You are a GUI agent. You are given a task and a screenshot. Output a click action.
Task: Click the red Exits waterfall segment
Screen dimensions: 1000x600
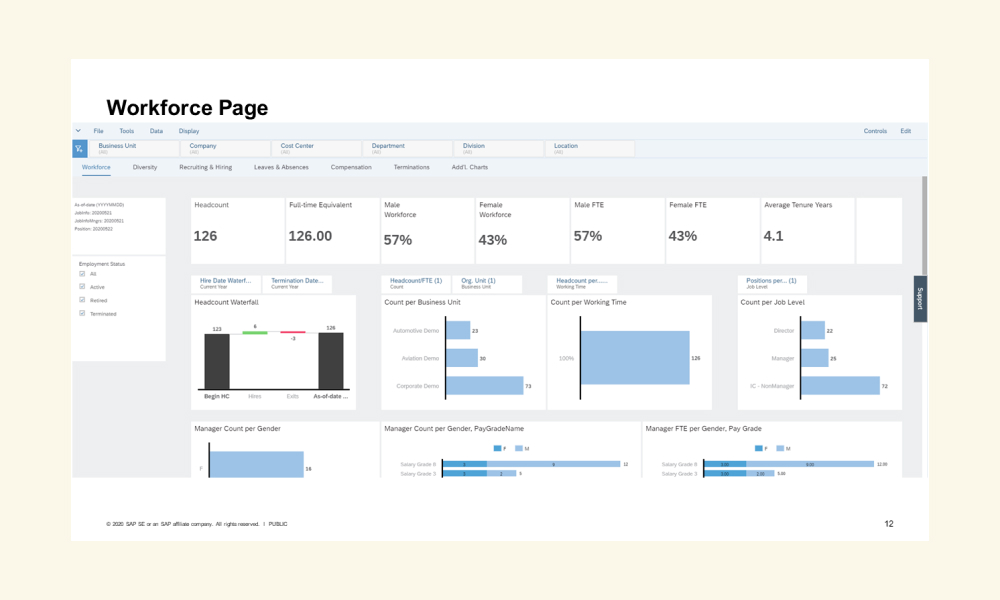tap(293, 332)
